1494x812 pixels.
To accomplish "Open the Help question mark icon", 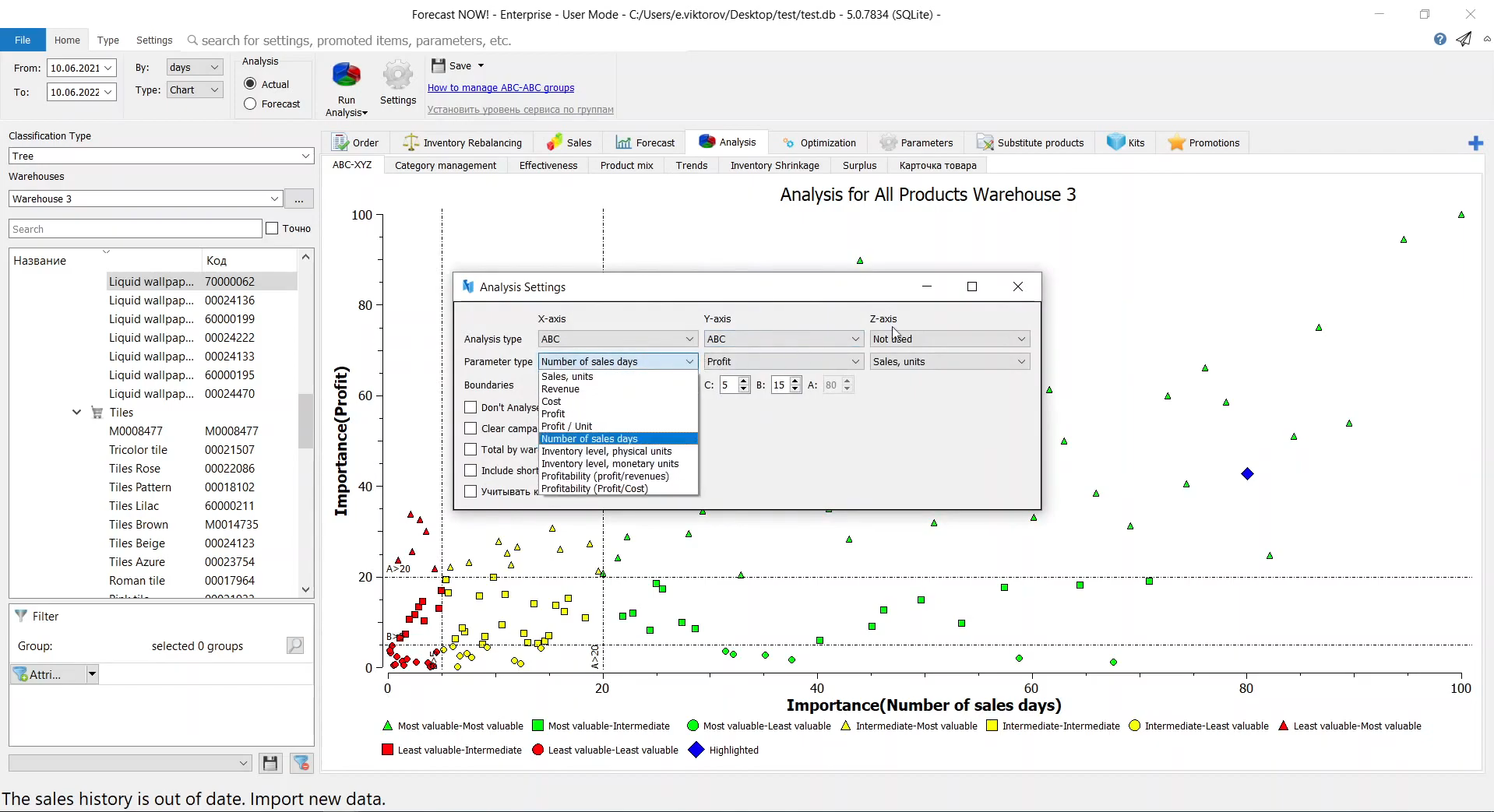I will pyautogui.click(x=1440, y=40).
